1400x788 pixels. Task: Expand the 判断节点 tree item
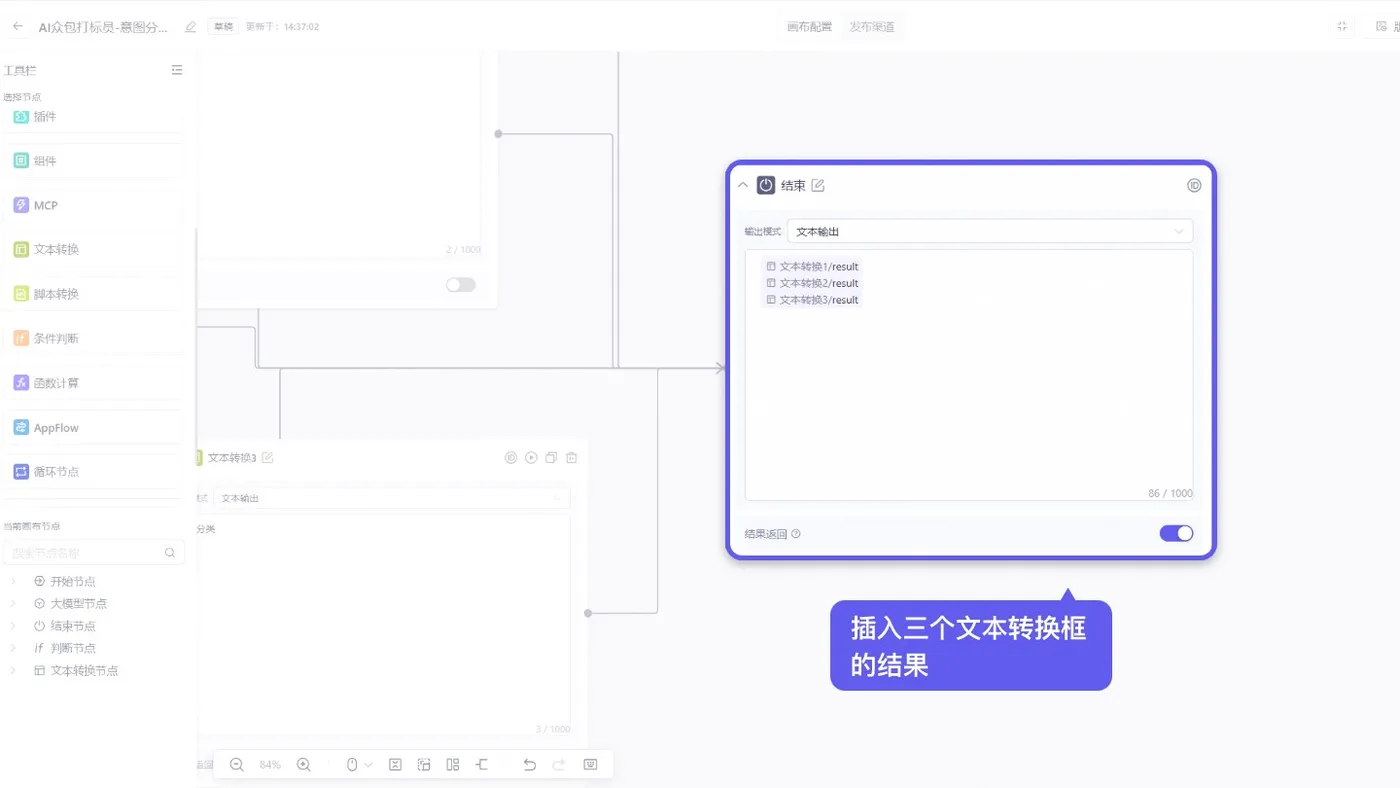(x=13, y=648)
